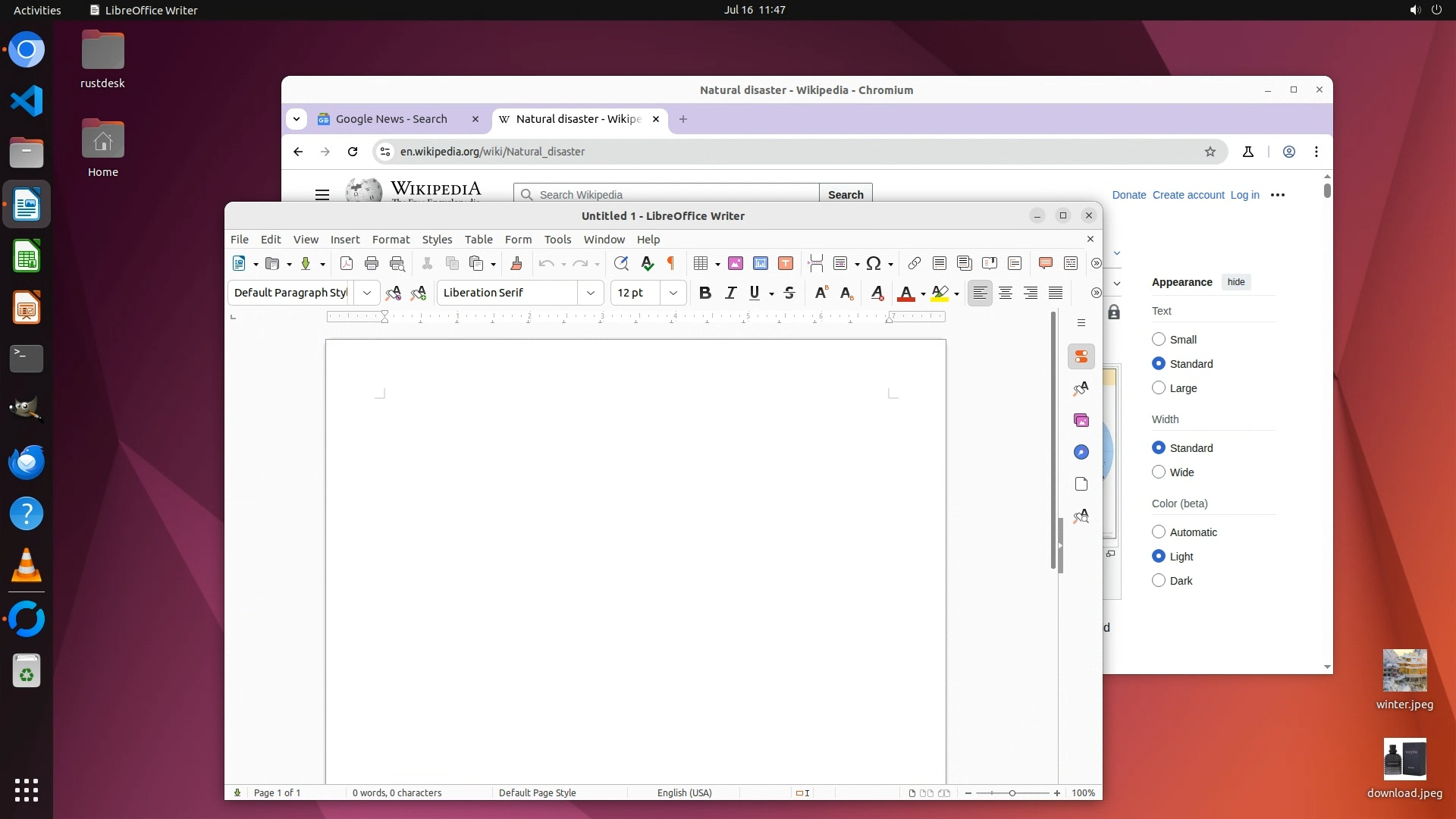Expand the font name dropdown
This screenshot has width=1456, height=819.
point(591,293)
